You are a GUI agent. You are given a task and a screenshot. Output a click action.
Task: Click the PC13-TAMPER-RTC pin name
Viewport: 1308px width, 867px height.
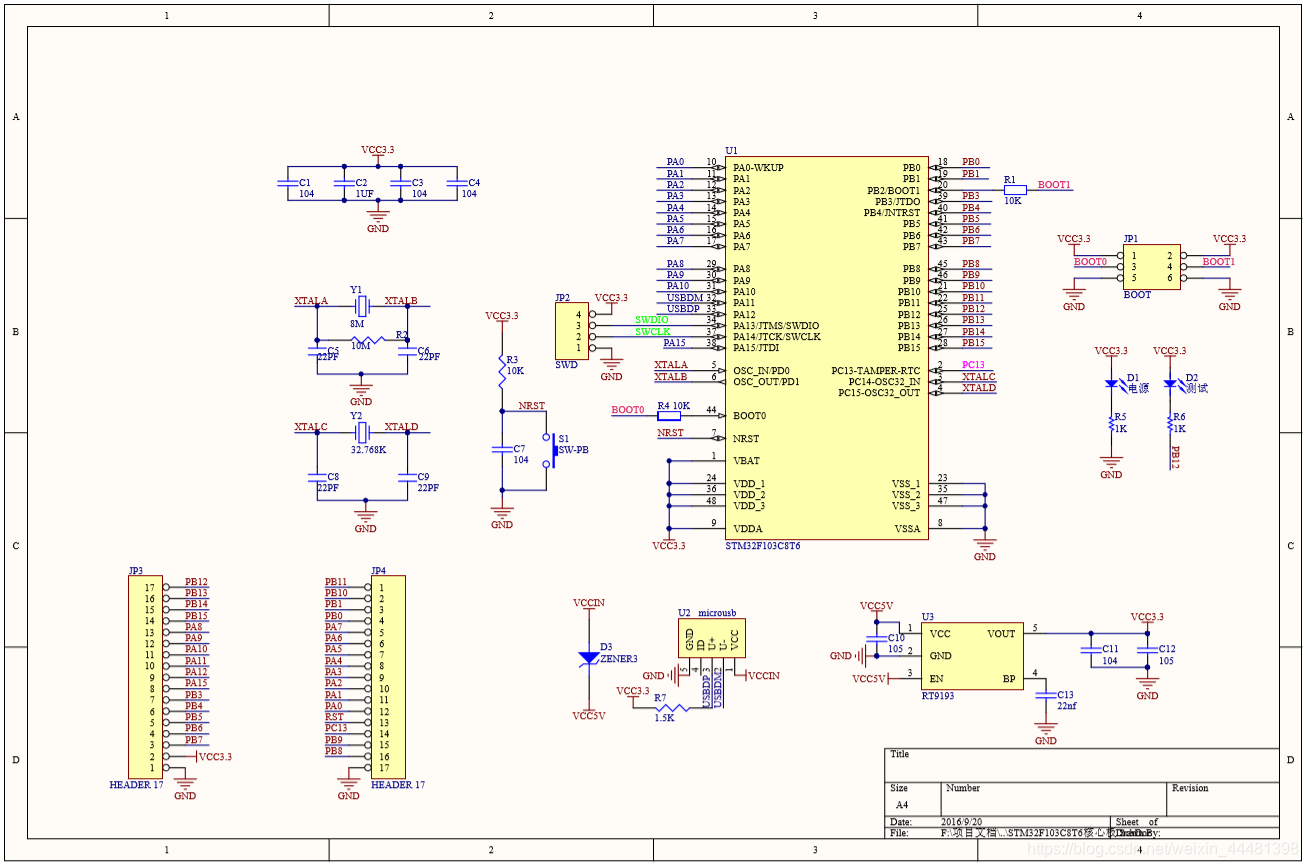(876, 371)
